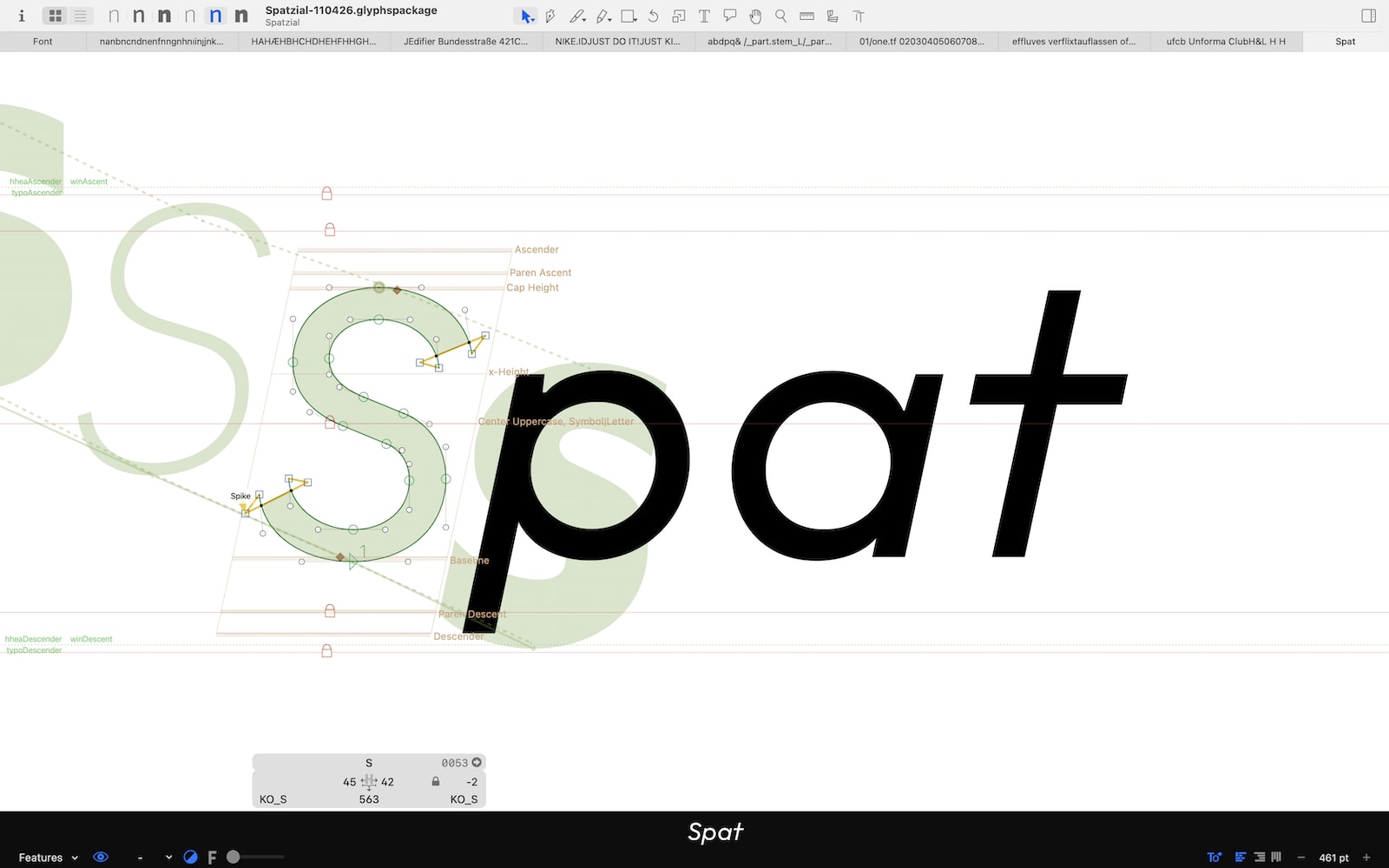The height and width of the screenshot is (868, 1389).
Task: Select the fourth thin italic master n icon
Action: pyautogui.click(x=190, y=16)
